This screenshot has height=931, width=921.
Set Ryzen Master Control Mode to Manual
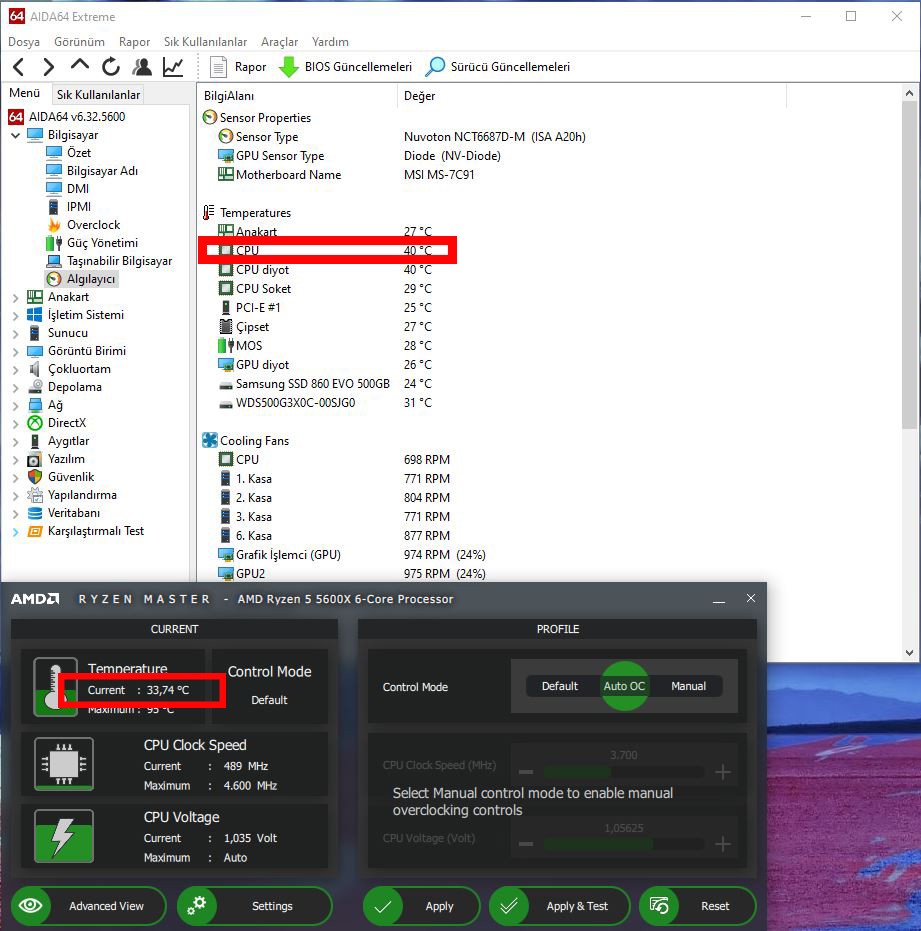click(x=688, y=686)
